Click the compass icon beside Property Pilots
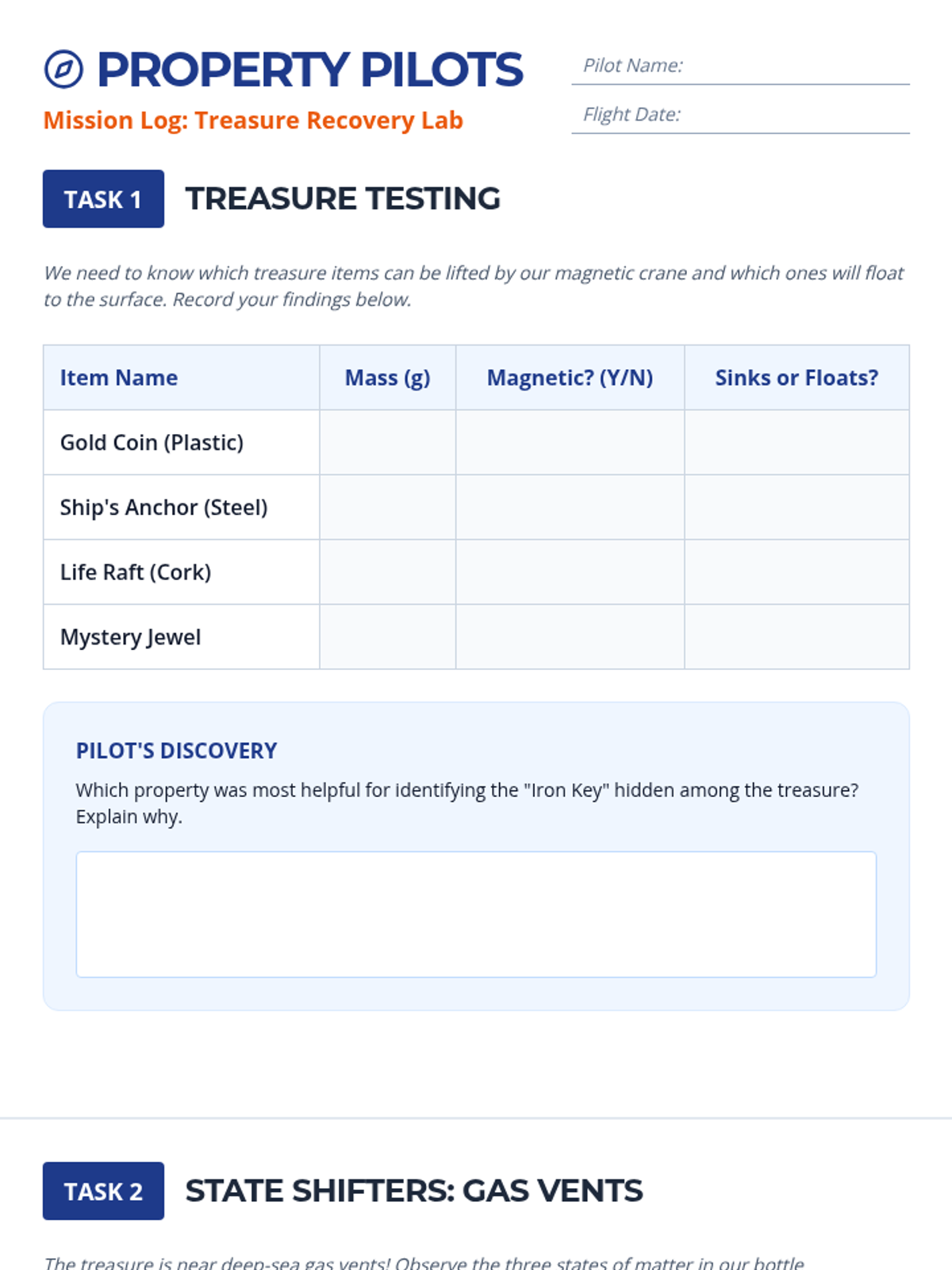The image size is (952, 1270). tap(63, 70)
